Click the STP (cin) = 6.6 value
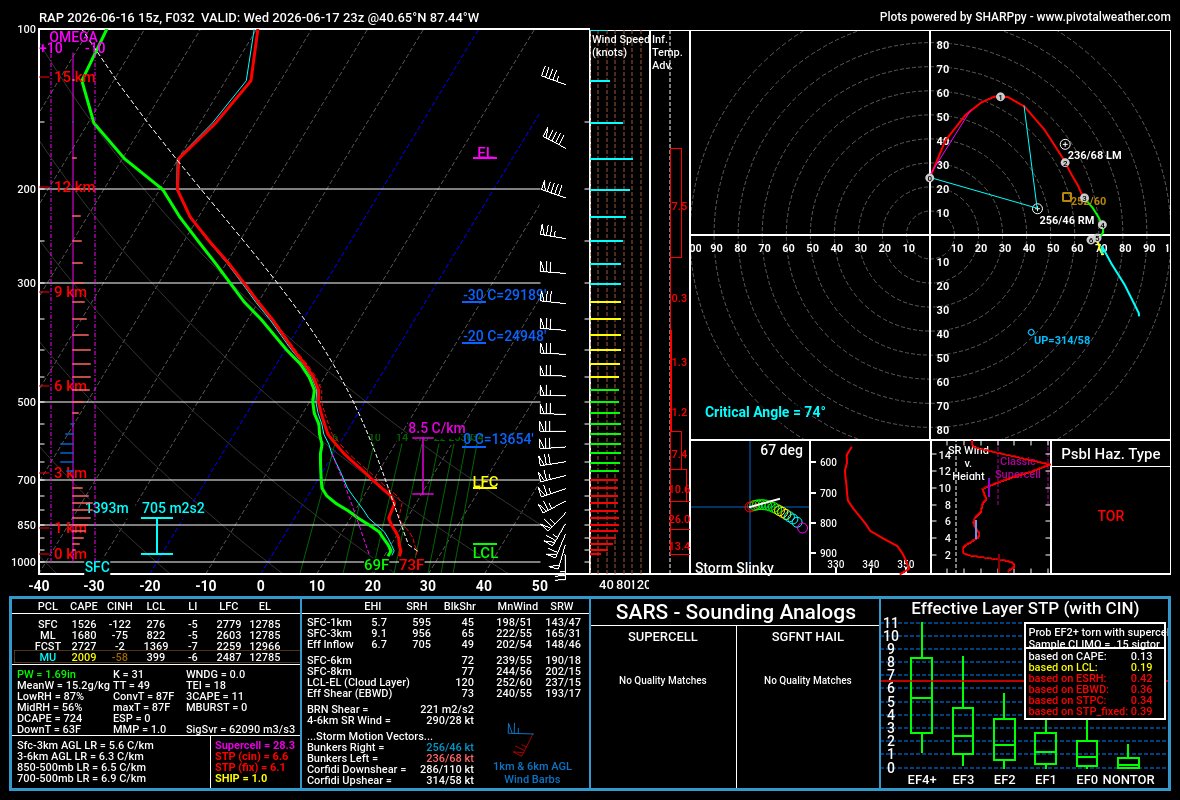Image resolution: width=1180 pixels, height=800 pixels. pos(251,756)
